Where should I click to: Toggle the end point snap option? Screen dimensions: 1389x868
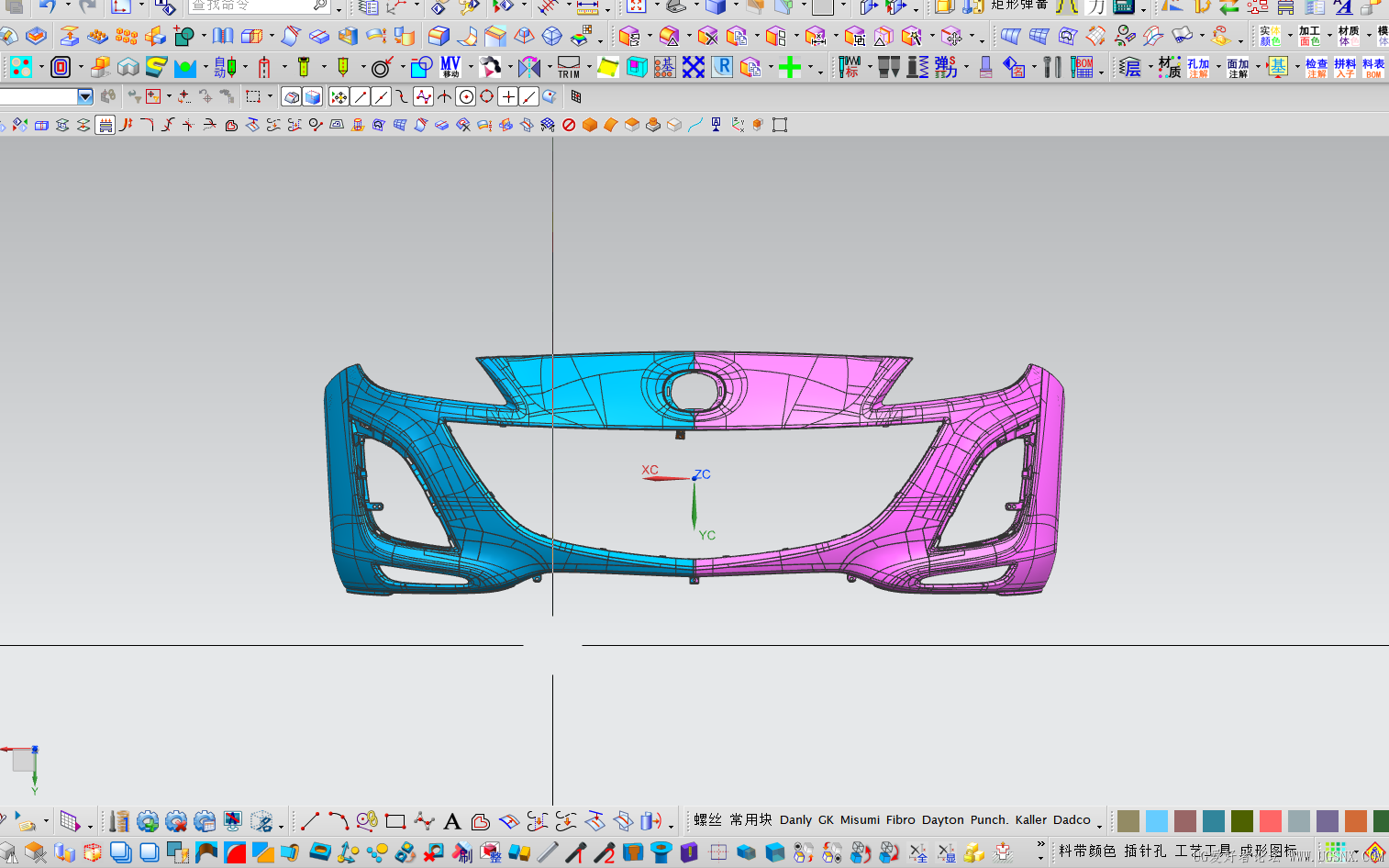coord(360,96)
